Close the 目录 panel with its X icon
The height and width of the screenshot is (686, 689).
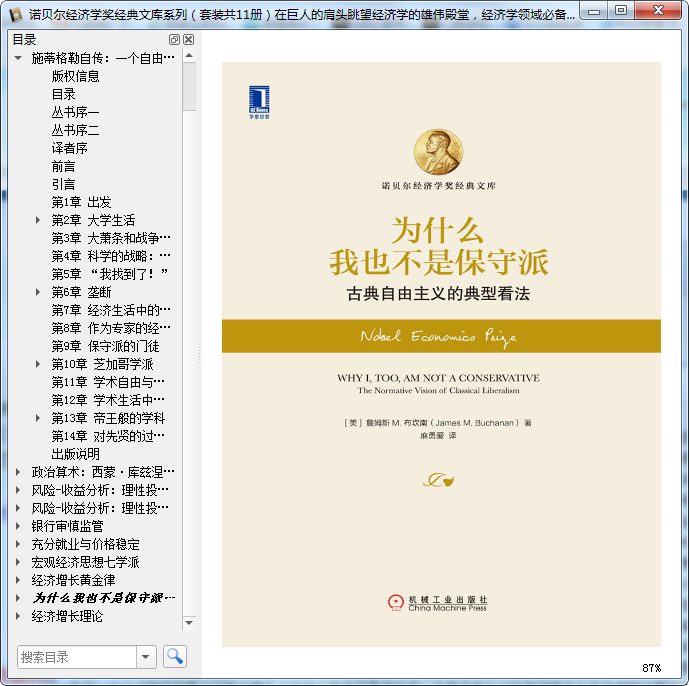coord(189,40)
